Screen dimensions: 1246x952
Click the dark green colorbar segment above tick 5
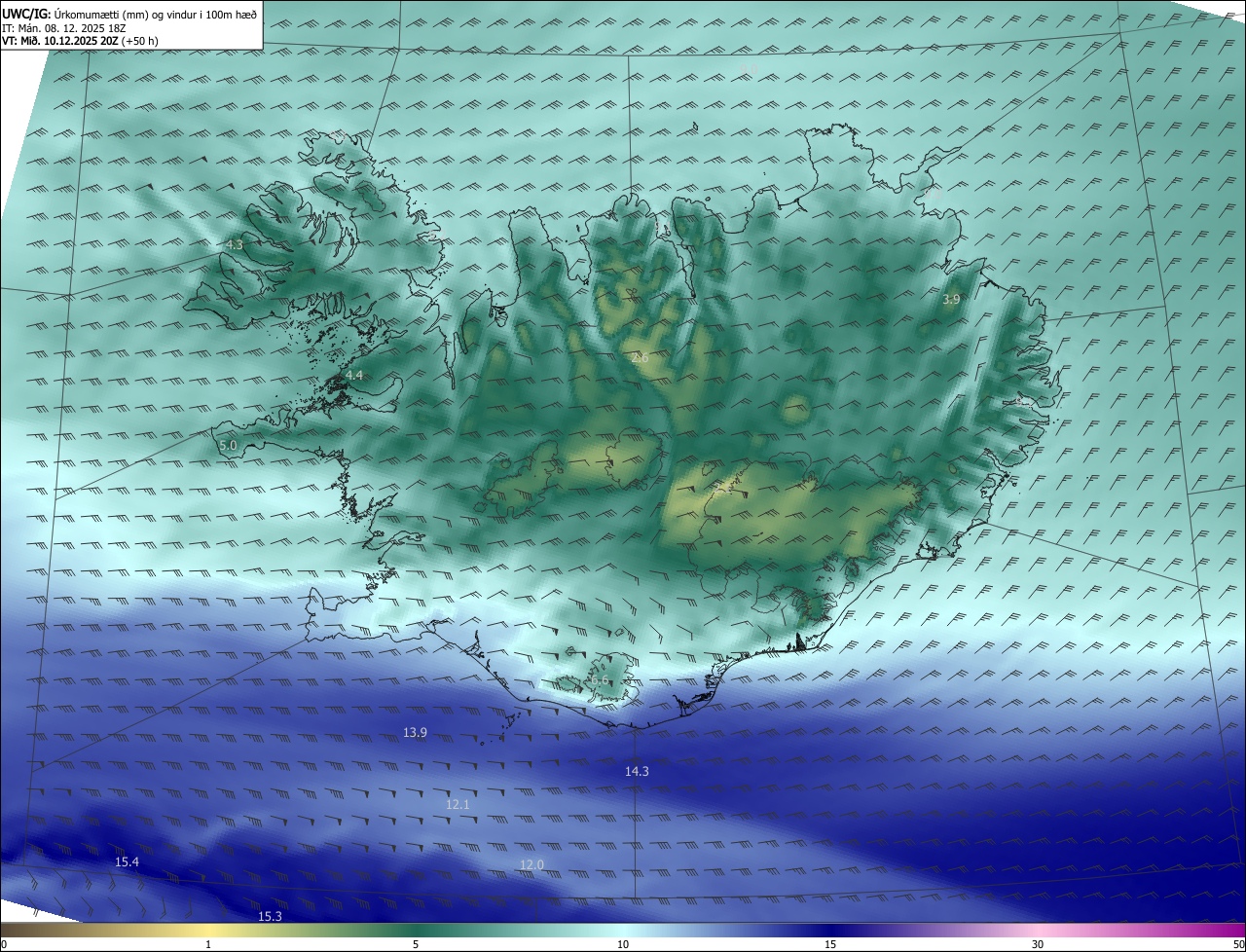pyautogui.click(x=416, y=931)
